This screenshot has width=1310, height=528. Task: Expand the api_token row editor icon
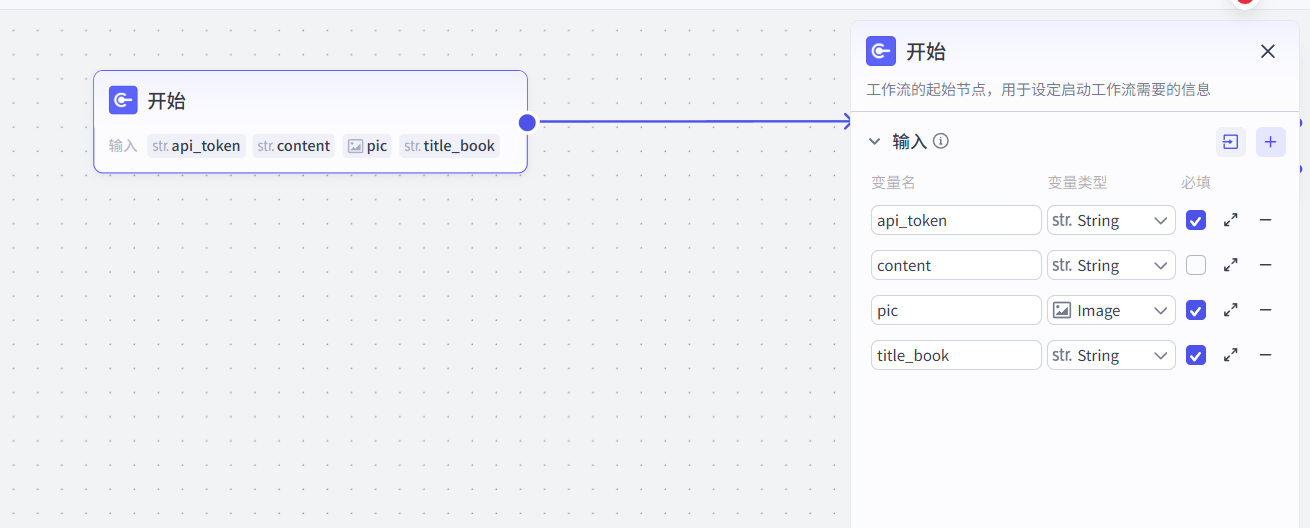[1231, 220]
